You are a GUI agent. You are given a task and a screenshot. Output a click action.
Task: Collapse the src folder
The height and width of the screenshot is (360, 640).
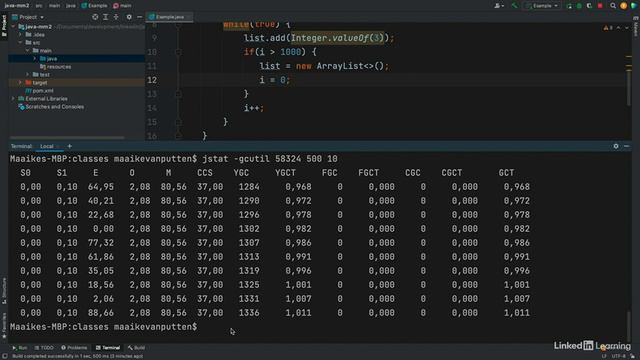tap(20, 42)
